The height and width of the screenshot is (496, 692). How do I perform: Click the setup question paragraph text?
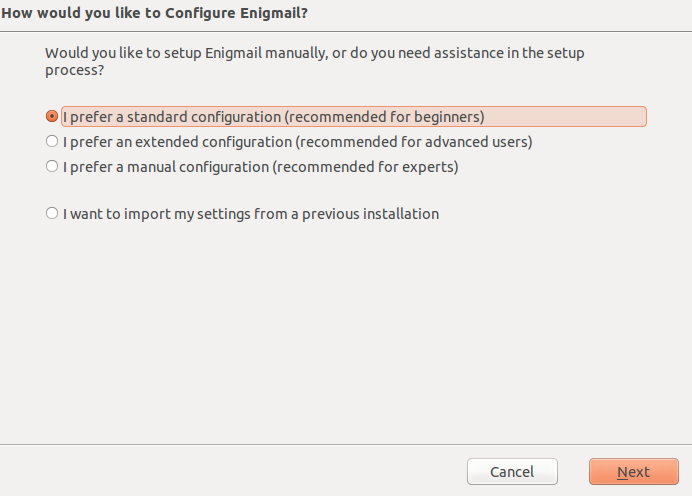(x=315, y=52)
